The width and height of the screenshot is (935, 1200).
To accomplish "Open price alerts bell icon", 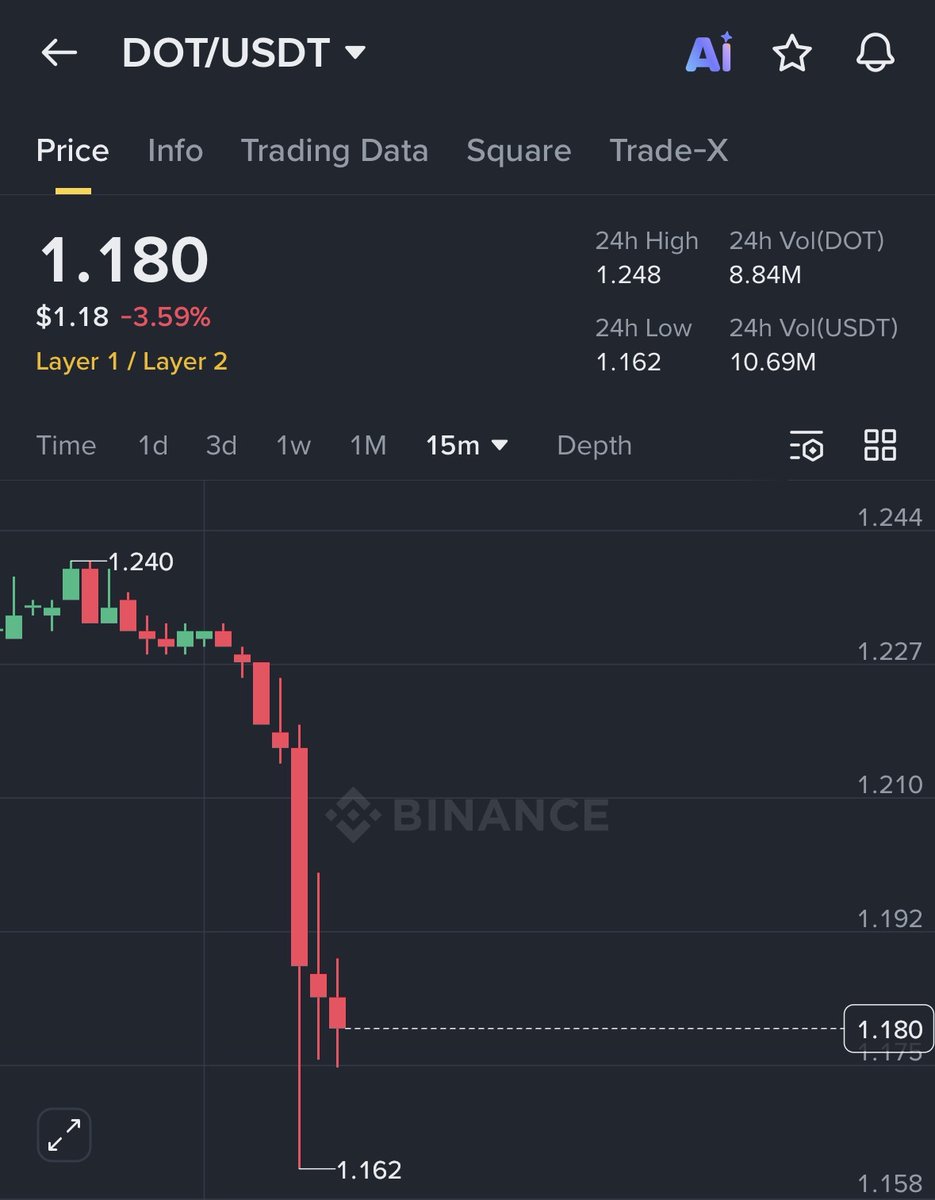I will tap(875, 53).
